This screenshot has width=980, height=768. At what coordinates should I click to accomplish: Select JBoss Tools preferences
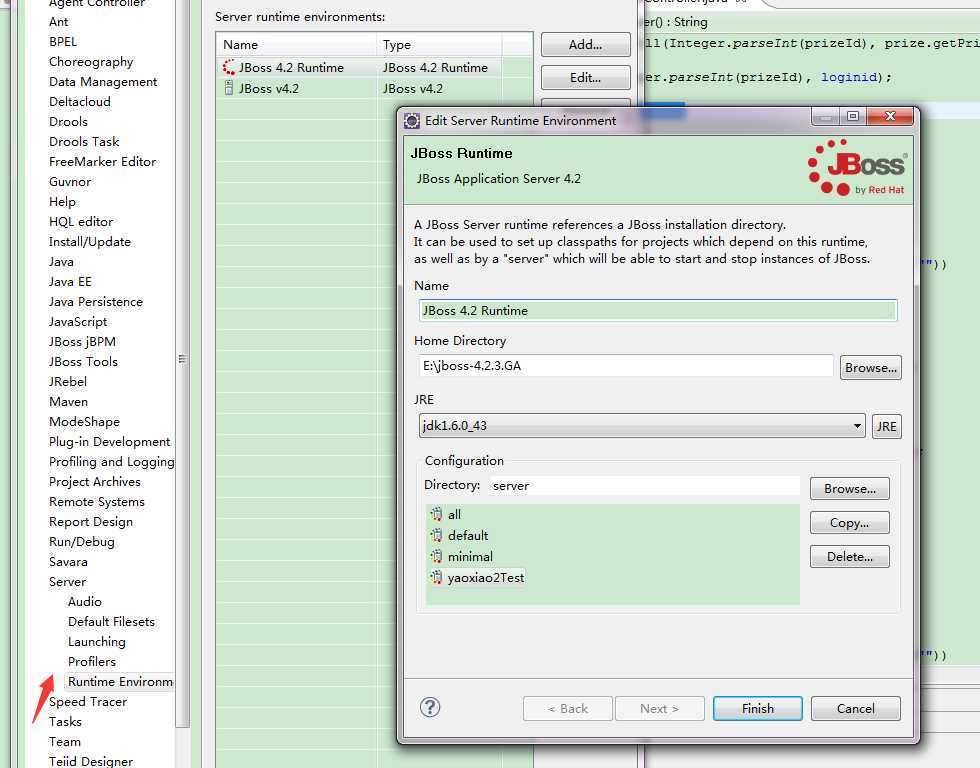83,361
